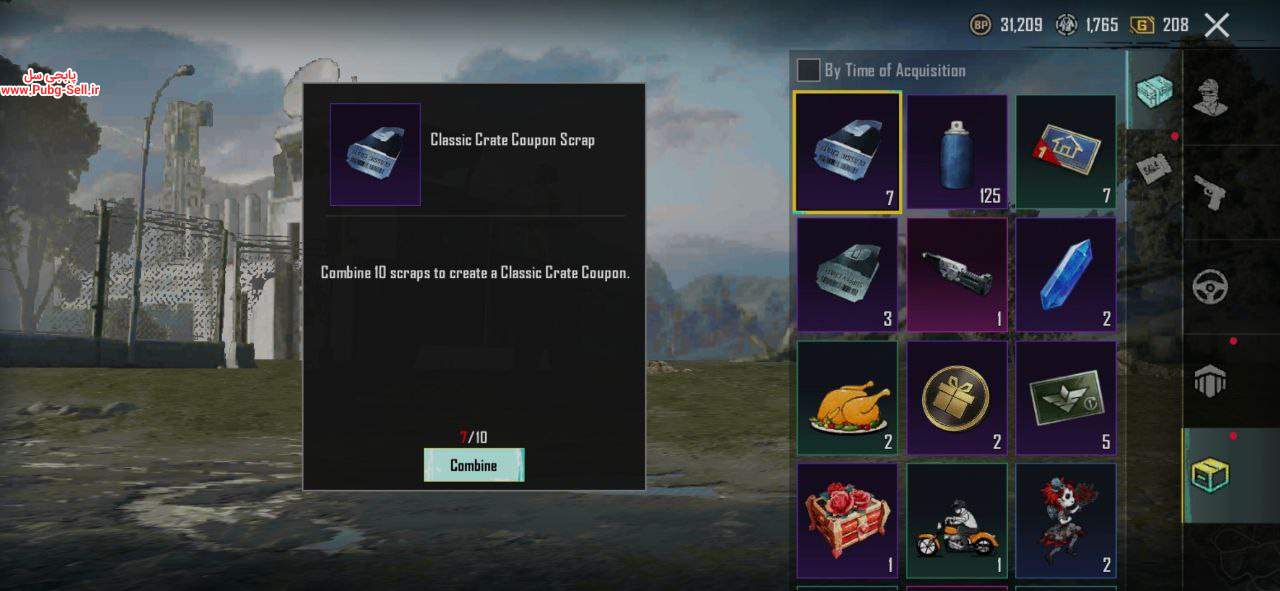Select the red-haired character item
Viewport: 1280px width, 591px height.
[x=1066, y=520]
